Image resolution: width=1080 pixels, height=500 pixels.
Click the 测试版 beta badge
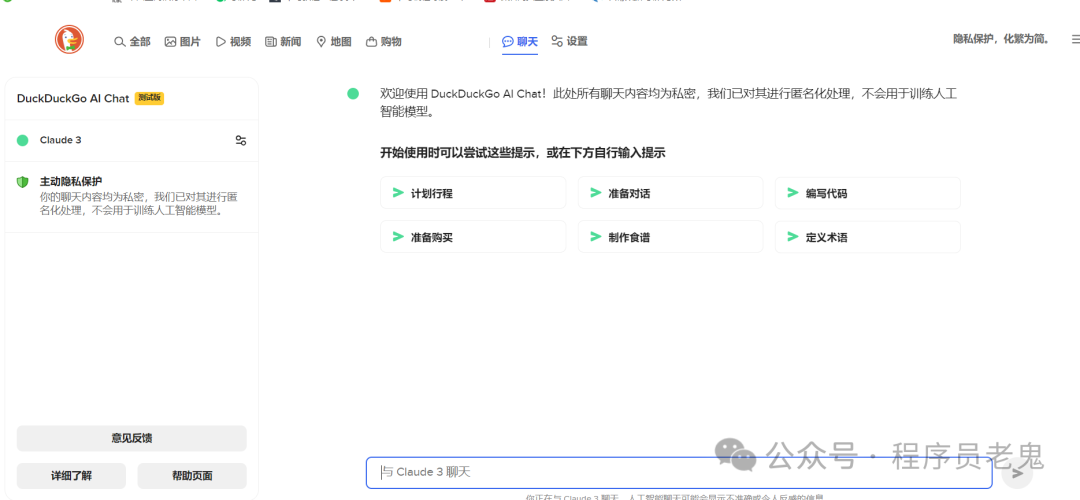coord(149,98)
